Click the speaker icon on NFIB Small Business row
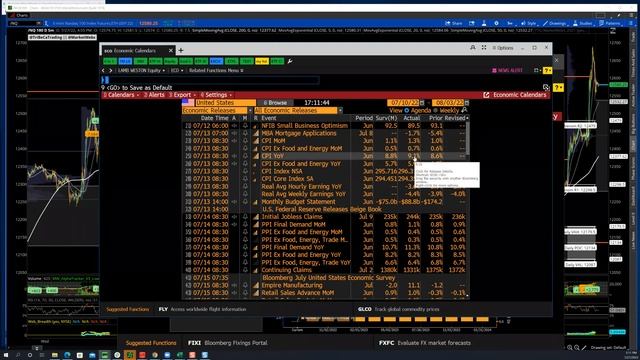640x360 pixels. click(x=234, y=126)
